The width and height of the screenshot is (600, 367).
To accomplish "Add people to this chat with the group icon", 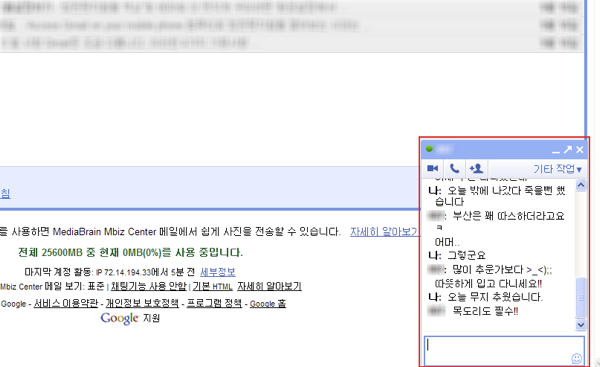I will 476,168.
